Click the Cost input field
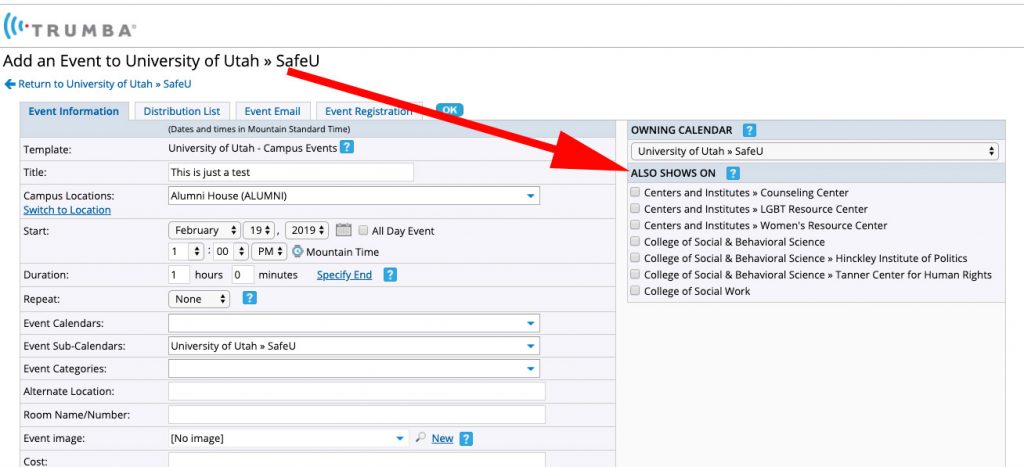 click(x=357, y=460)
